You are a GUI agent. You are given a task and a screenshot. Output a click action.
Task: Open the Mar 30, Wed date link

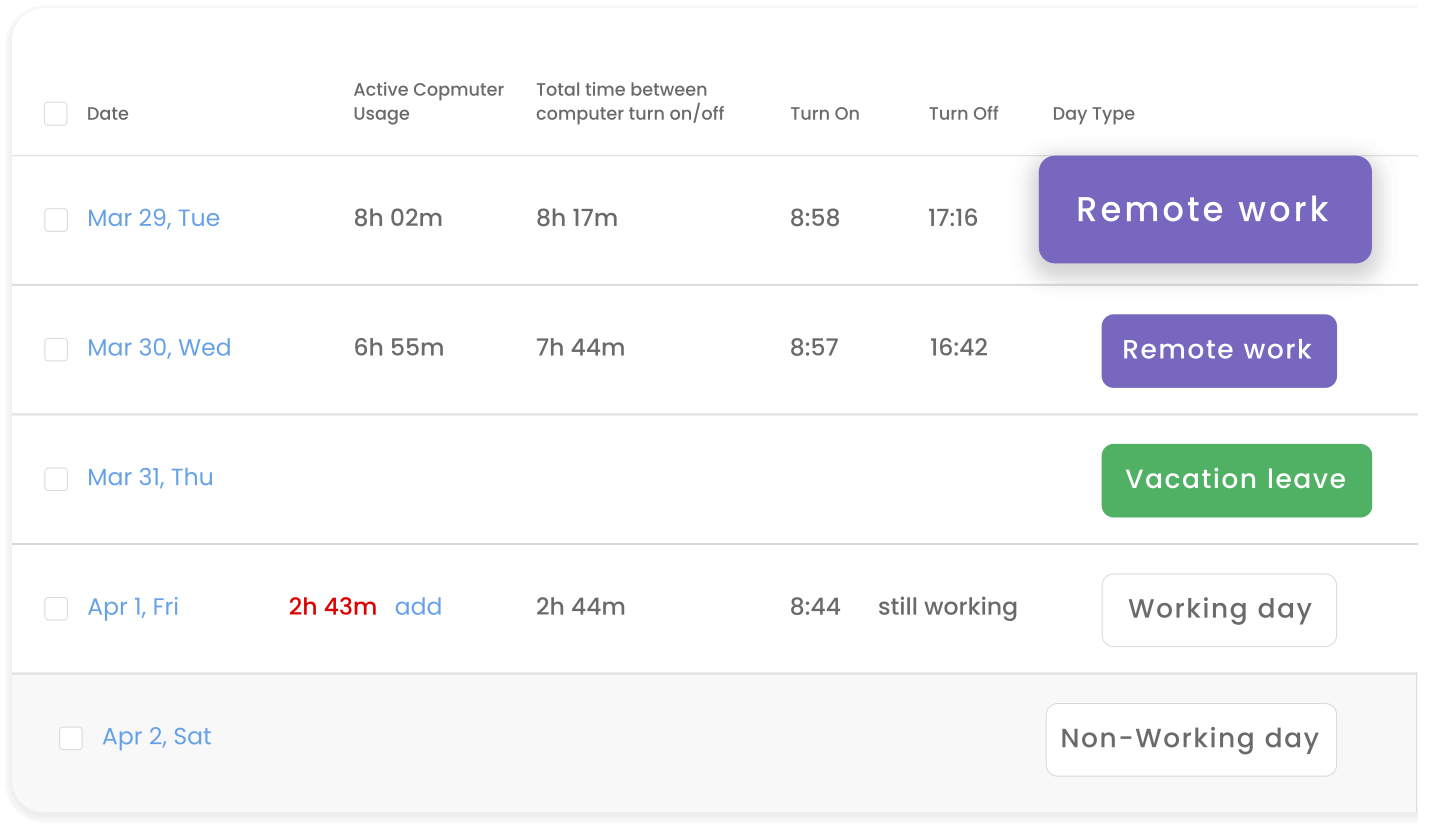(x=159, y=348)
